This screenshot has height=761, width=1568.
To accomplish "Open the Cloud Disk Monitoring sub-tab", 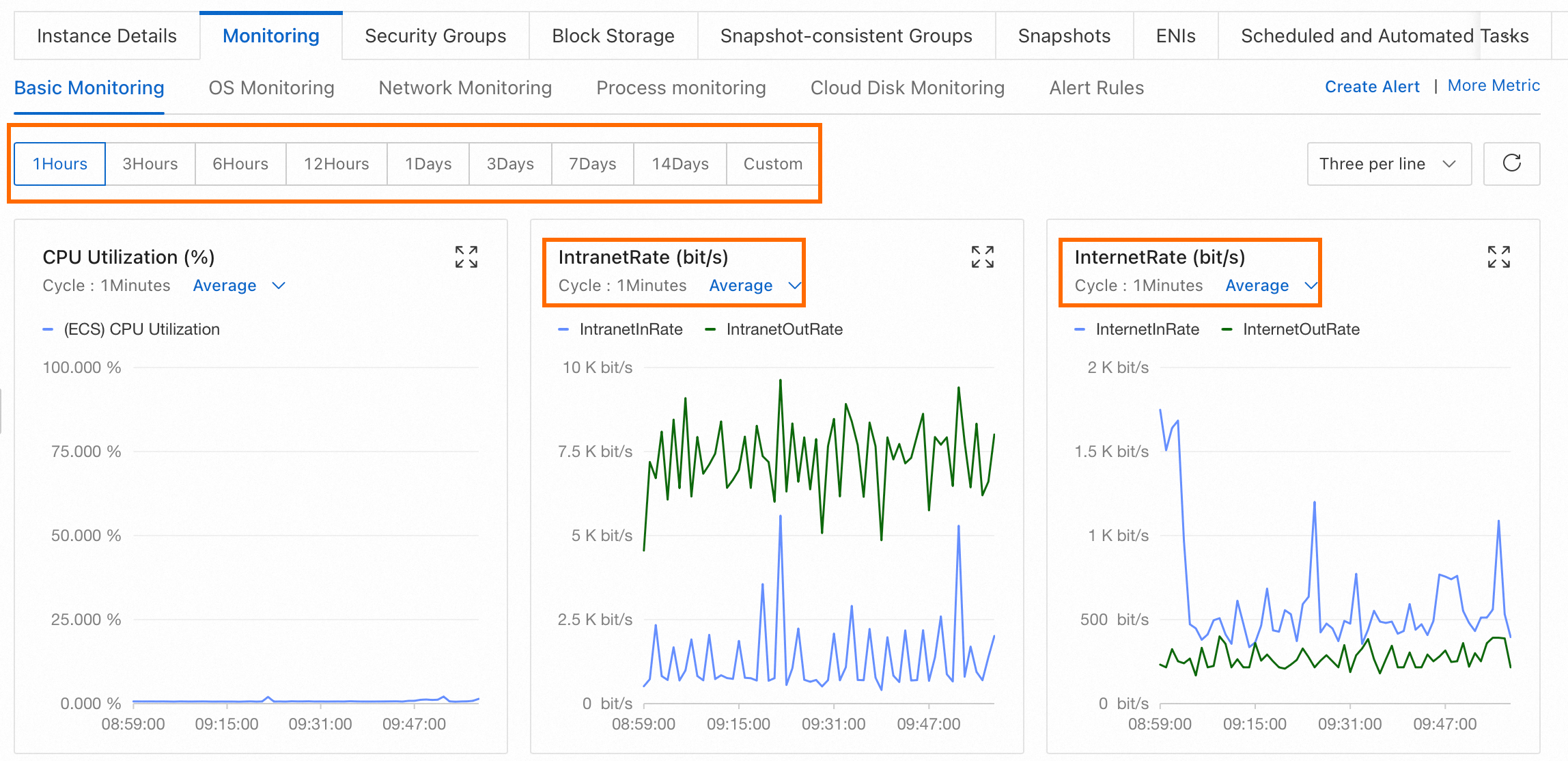I will pos(907,87).
